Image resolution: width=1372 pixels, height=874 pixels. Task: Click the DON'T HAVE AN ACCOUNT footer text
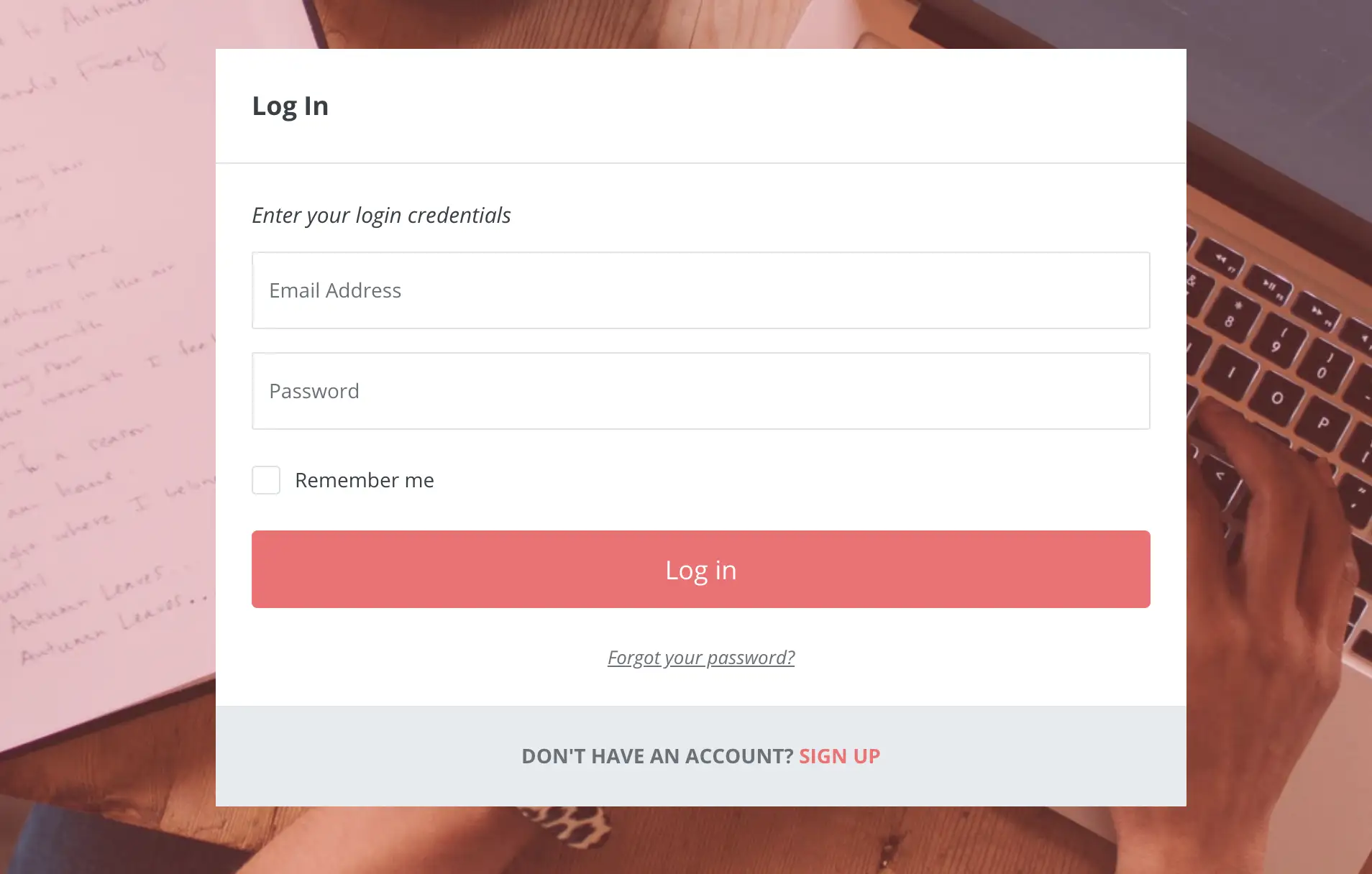(x=656, y=755)
